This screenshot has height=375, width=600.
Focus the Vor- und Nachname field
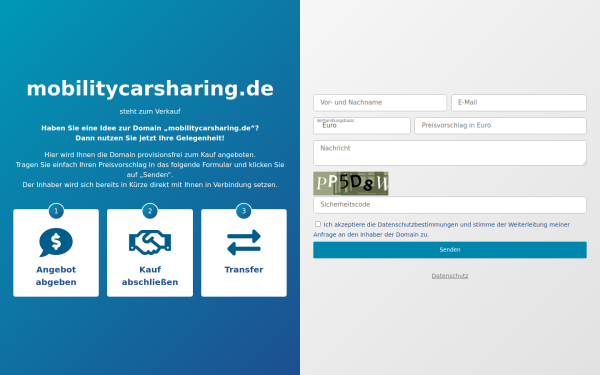(380, 103)
